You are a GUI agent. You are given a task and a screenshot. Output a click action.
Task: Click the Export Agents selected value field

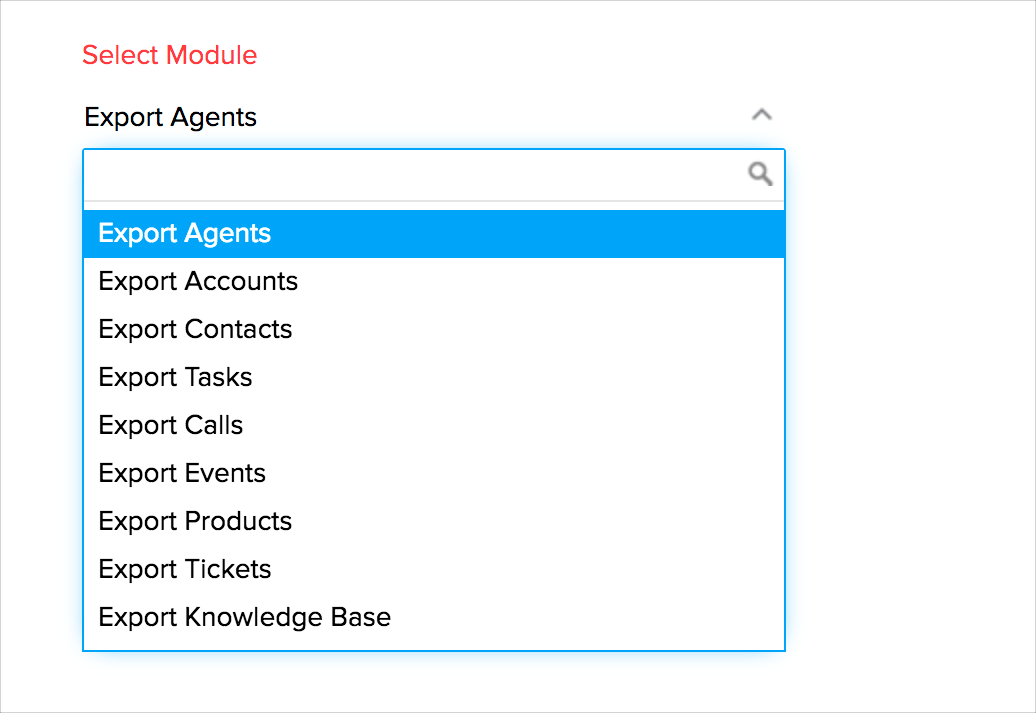[433, 117]
